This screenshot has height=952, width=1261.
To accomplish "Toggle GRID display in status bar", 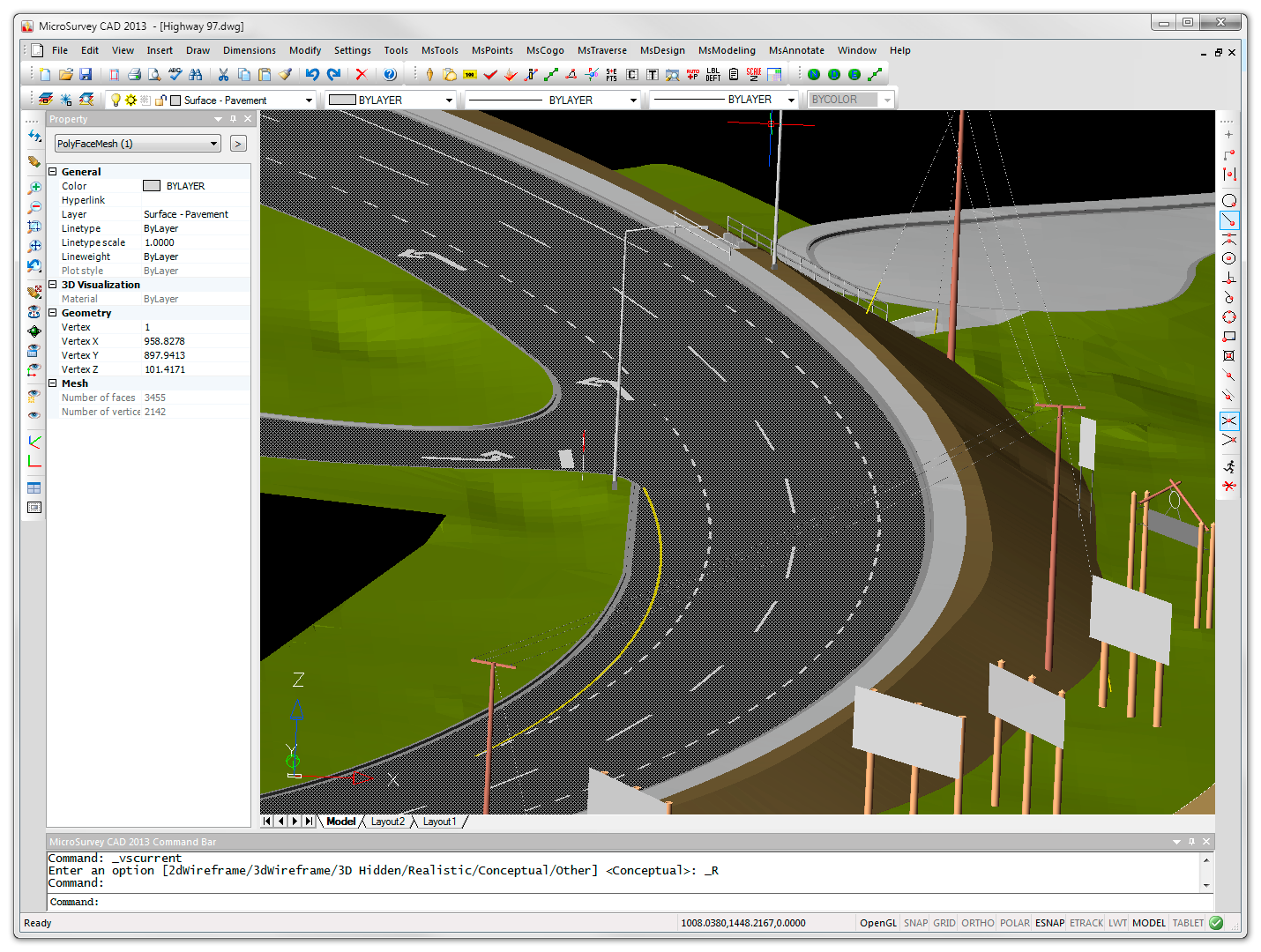I will point(944,923).
